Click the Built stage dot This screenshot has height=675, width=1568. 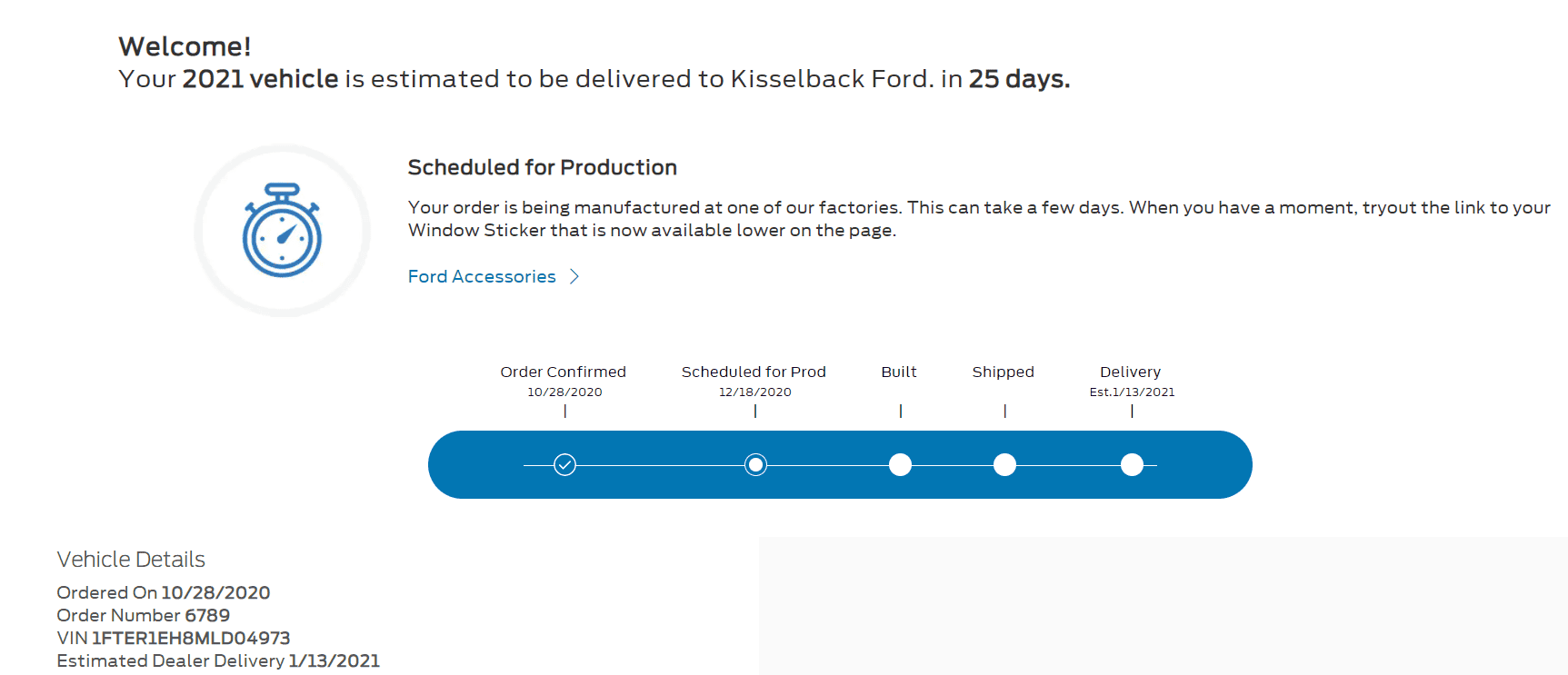[x=900, y=465]
